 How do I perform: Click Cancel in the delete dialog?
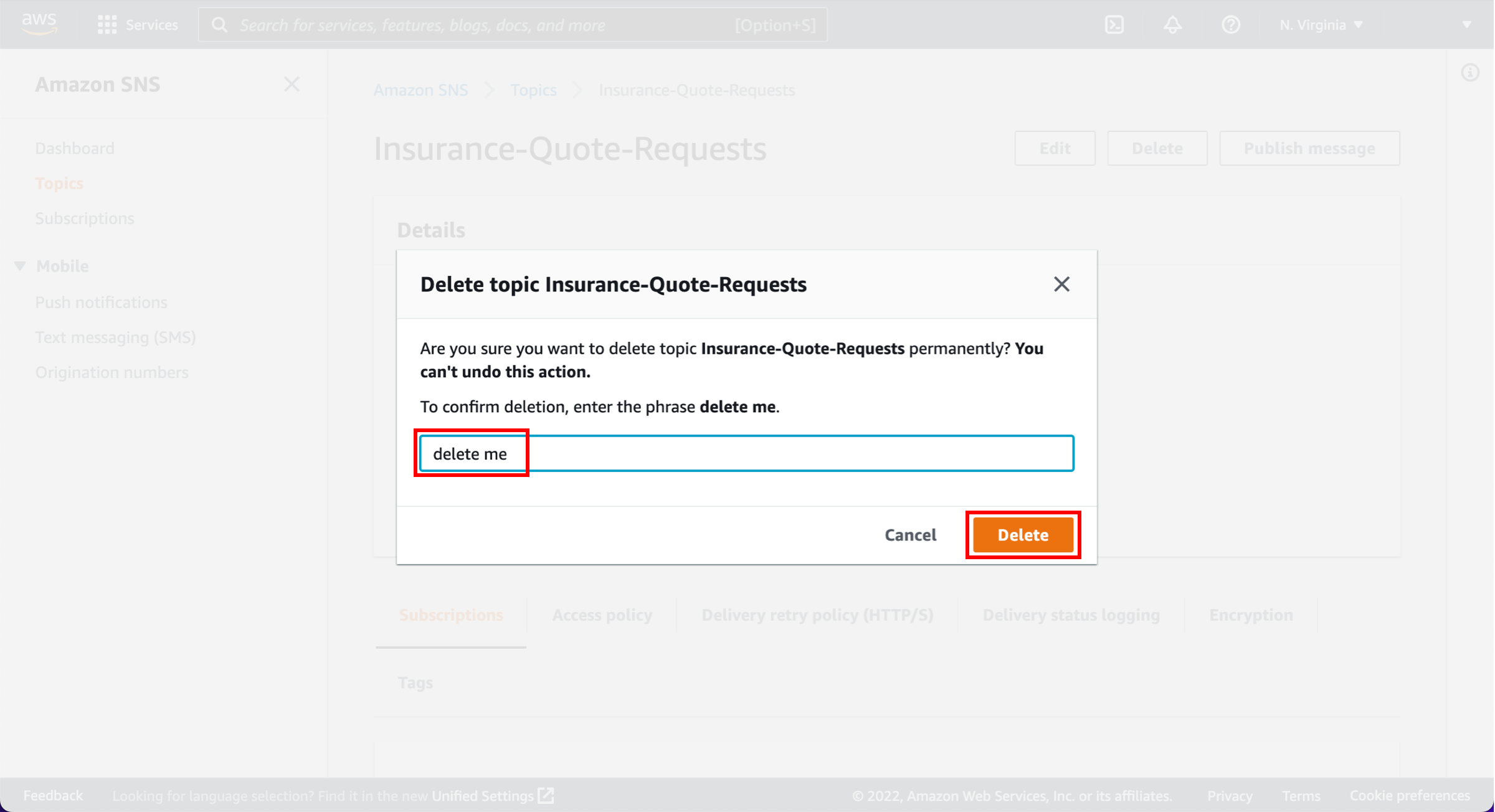click(x=911, y=535)
